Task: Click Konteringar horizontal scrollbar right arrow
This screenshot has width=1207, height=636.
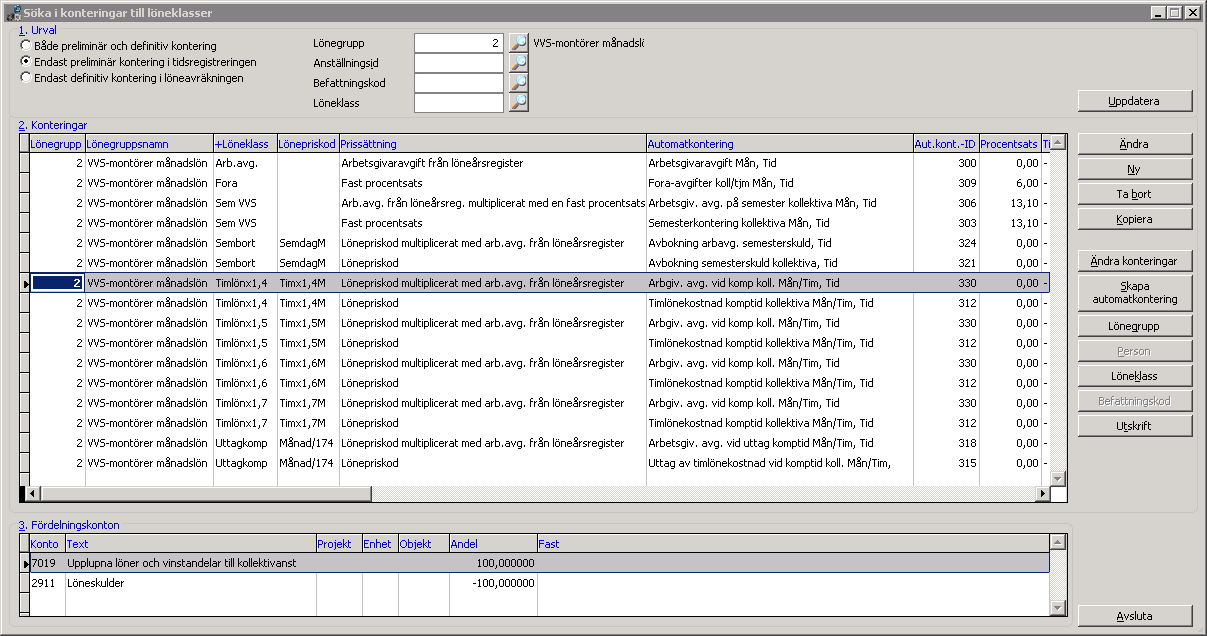Action: click(x=1042, y=494)
